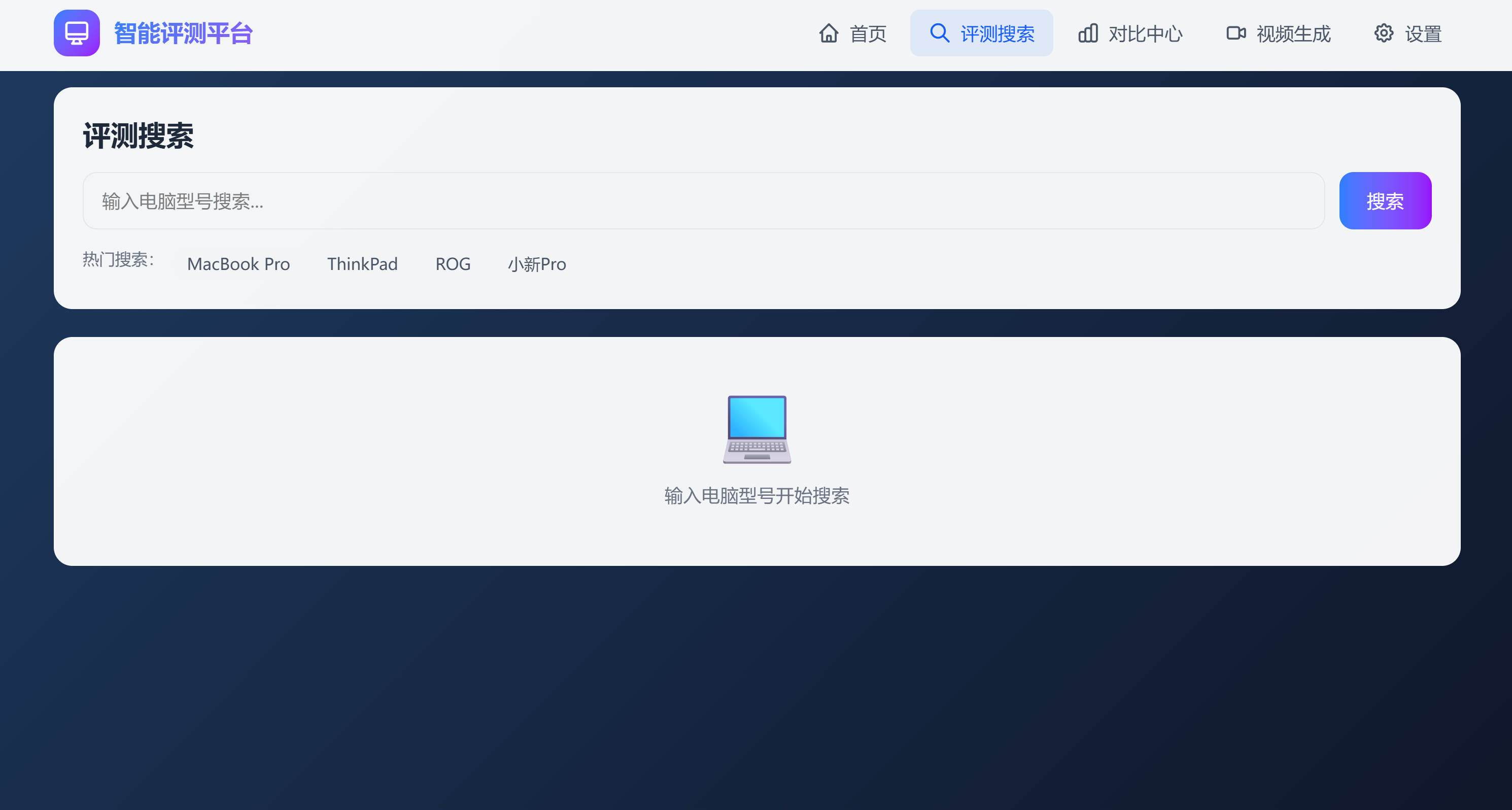Screen dimensions: 1512x810
Task: Select the MacBook Pro hot search
Action: click(x=238, y=264)
